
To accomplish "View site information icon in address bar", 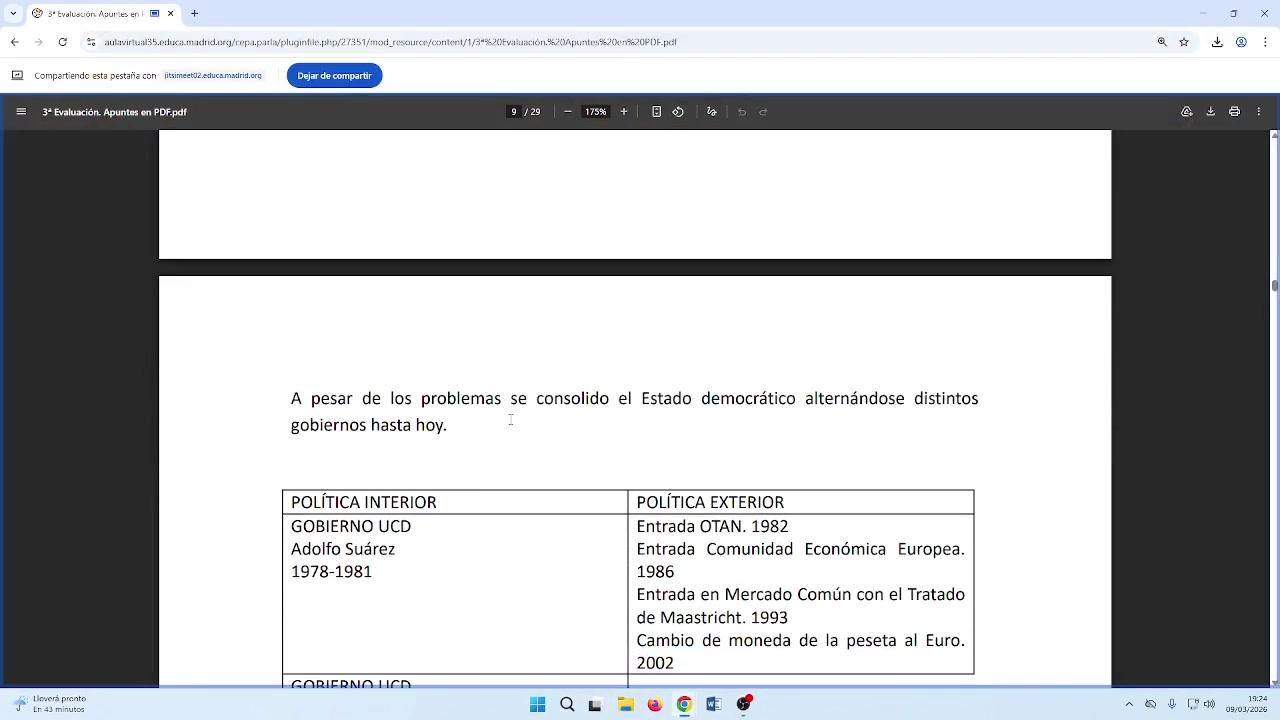I will coord(91,42).
